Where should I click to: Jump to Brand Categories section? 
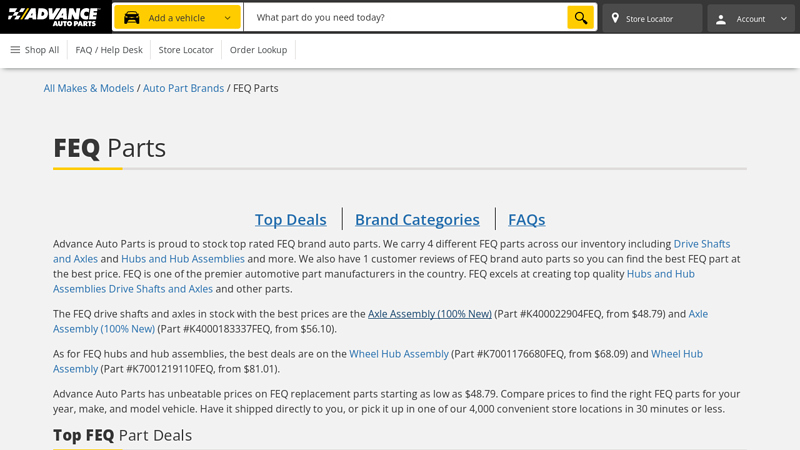417,219
